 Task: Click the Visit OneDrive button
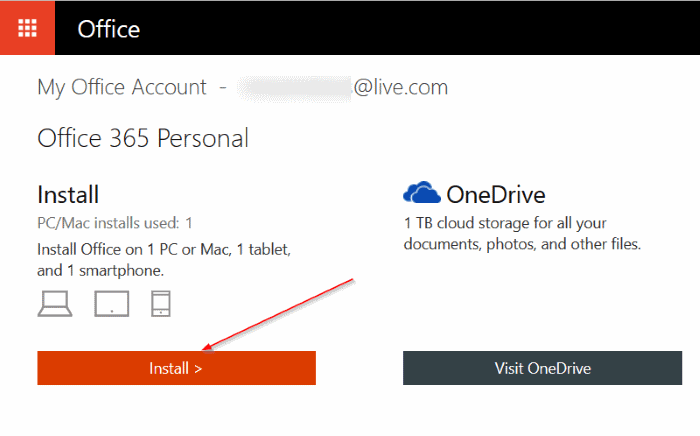pos(542,368)
